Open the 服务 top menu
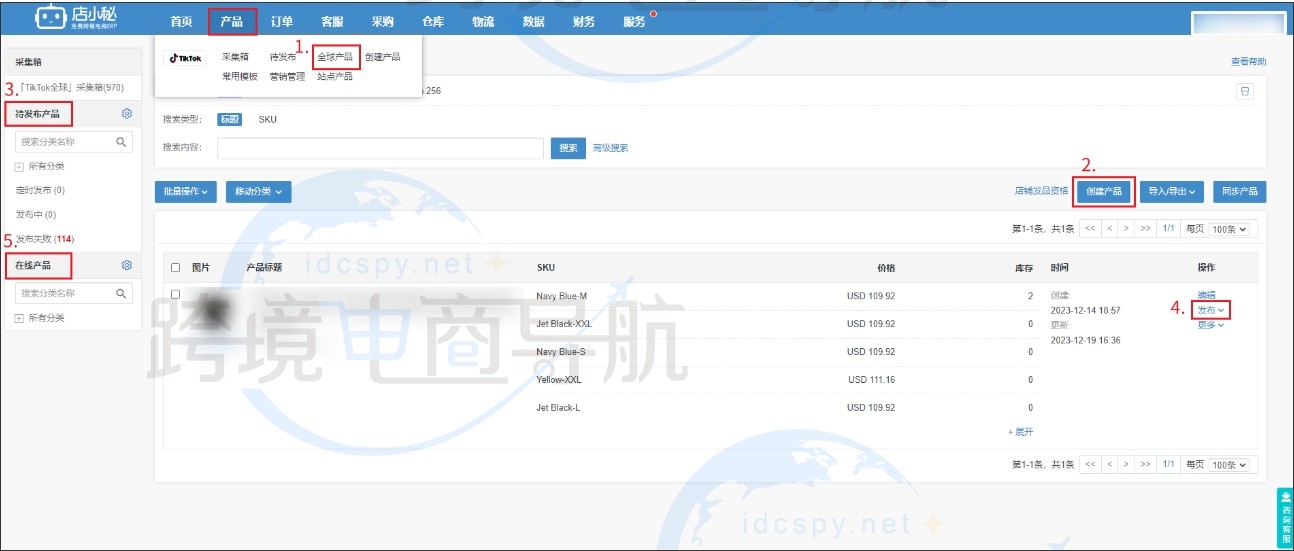This screenshot has height=551, width=1294. coord(635,21)
